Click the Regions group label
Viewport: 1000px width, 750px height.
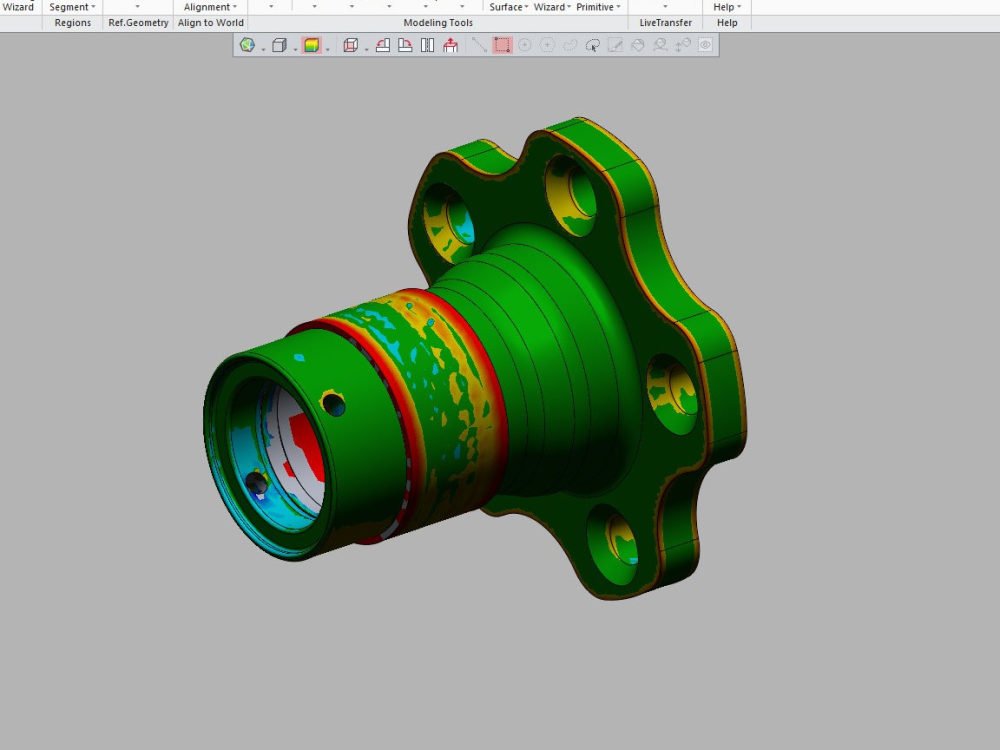coord(73,23)
